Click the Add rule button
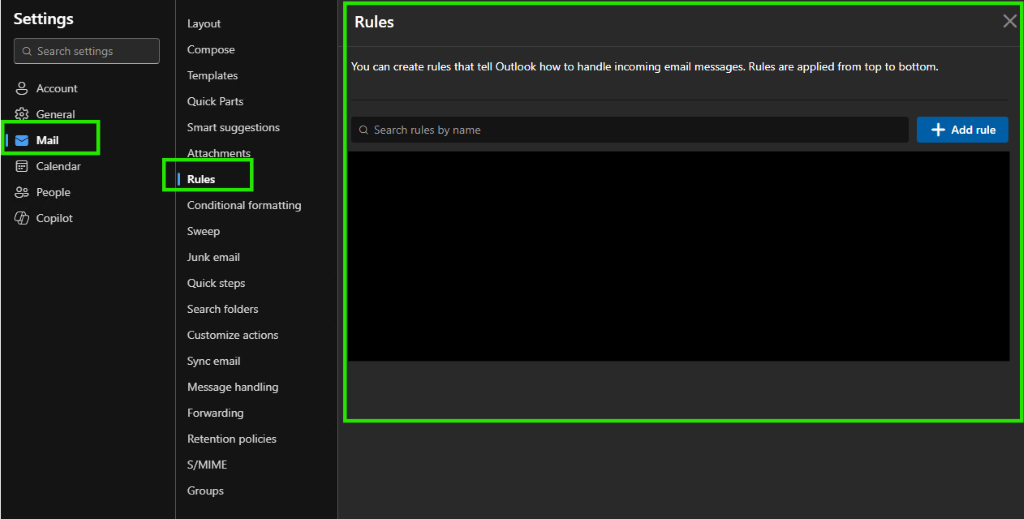The width and height of the screenshot is (1024, 519). tap(963, 130)
